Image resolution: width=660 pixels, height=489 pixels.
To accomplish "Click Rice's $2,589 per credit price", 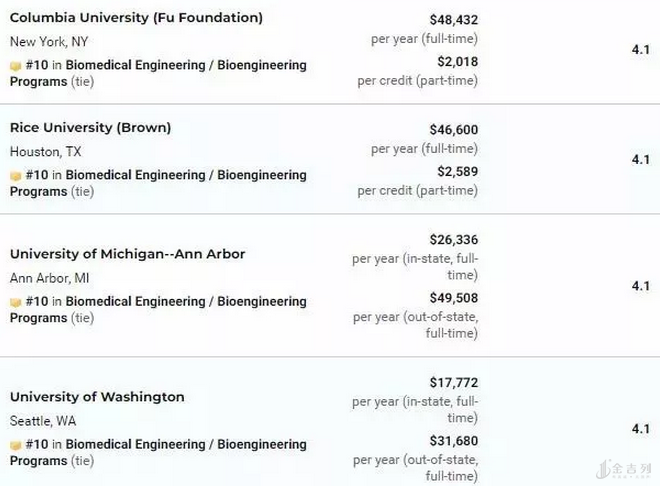I will coord(457,172).
